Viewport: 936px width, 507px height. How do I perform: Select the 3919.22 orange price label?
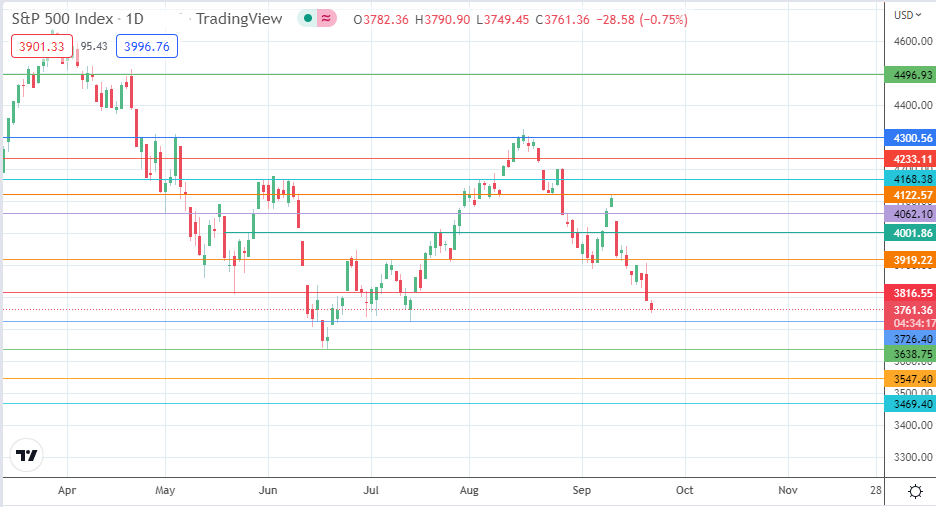click(910, 260)
